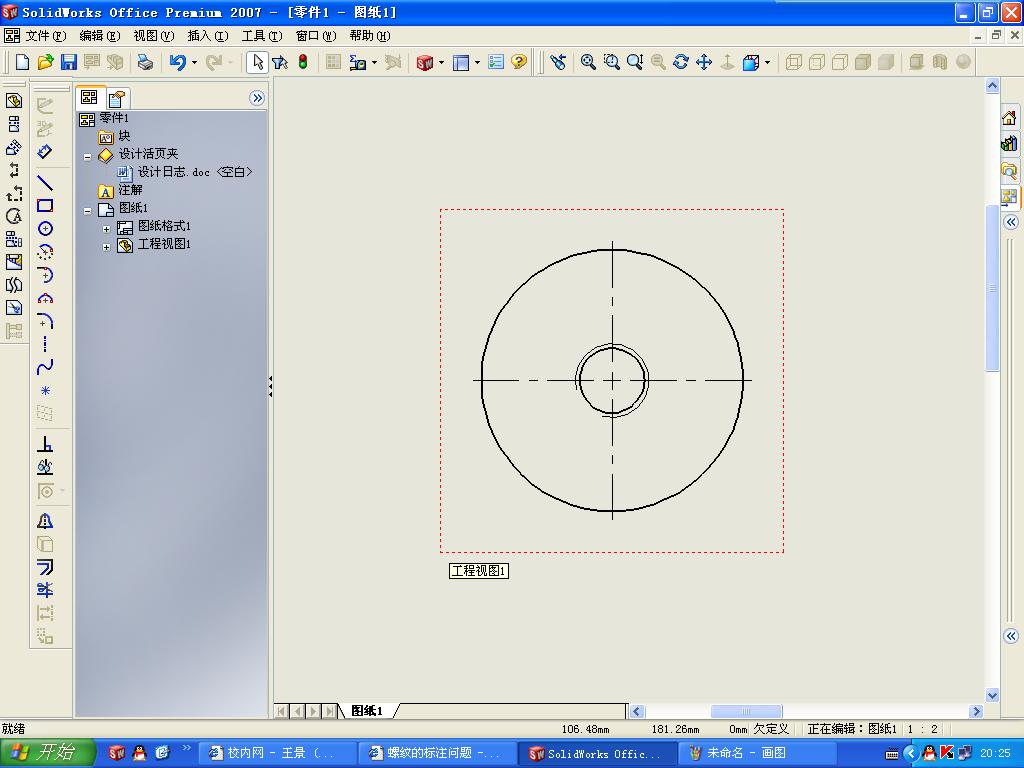The image size is (1024, 768).
Task: Switch to the FeatureManager tree tab
Action: tap(89, 97)
